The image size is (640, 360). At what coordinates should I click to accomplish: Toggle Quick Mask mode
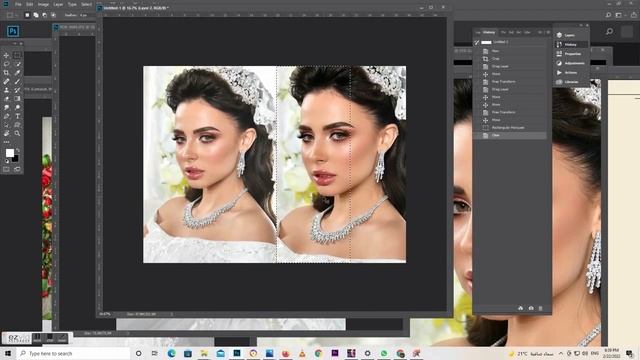click(x=7, y=169)
